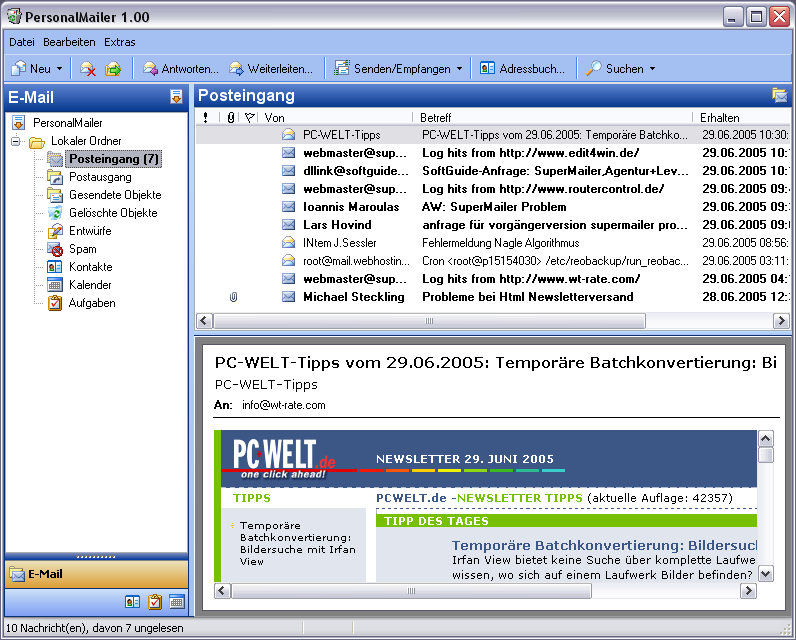Click the calendar shortcut icon at bottom
The width and height of the screenshot is (796, 640).
click(177, 602)
